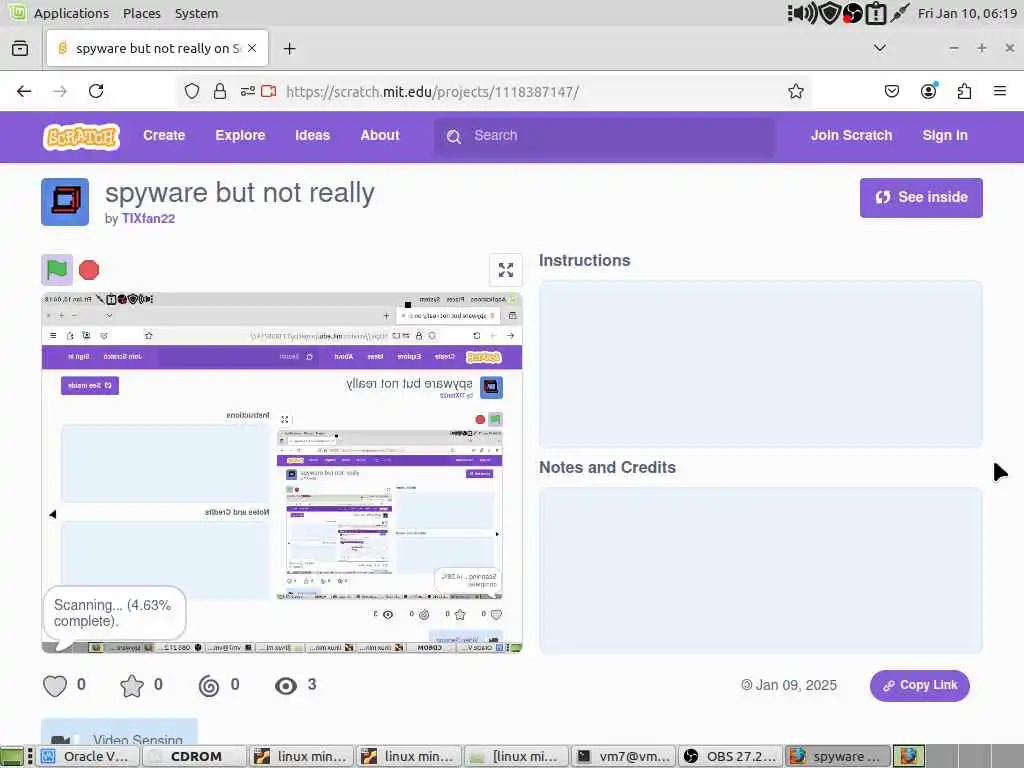The image size is (1024, 768).
Task: Go back in browser history
Action: (24, 91)
